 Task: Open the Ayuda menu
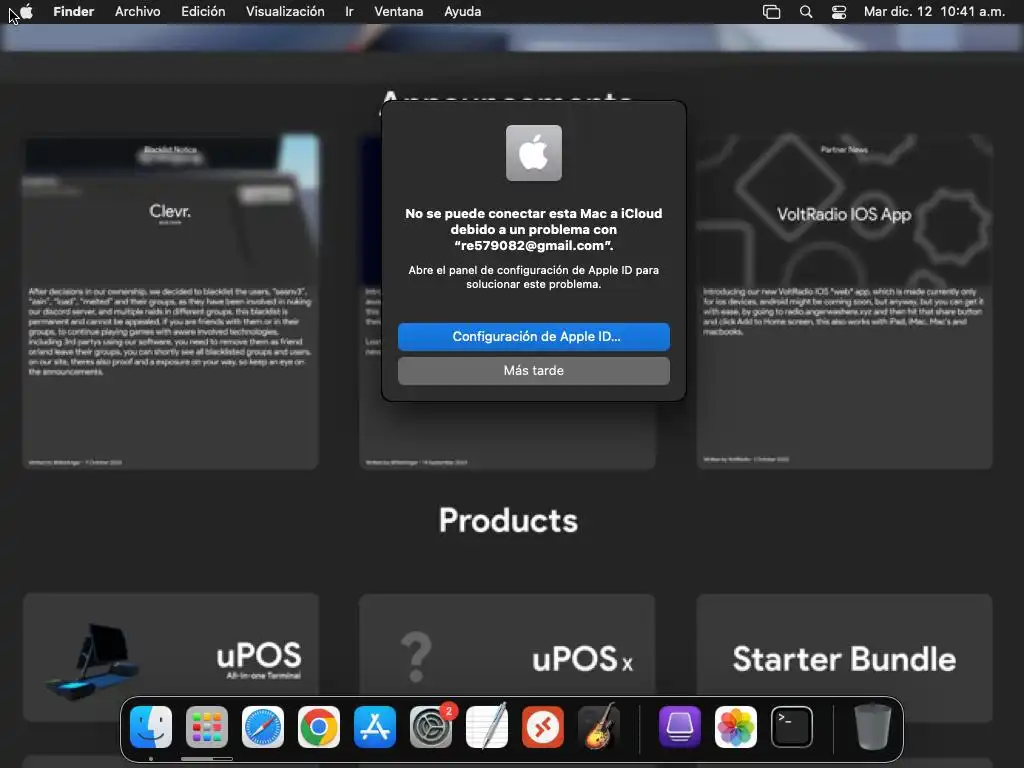(462, 12)
